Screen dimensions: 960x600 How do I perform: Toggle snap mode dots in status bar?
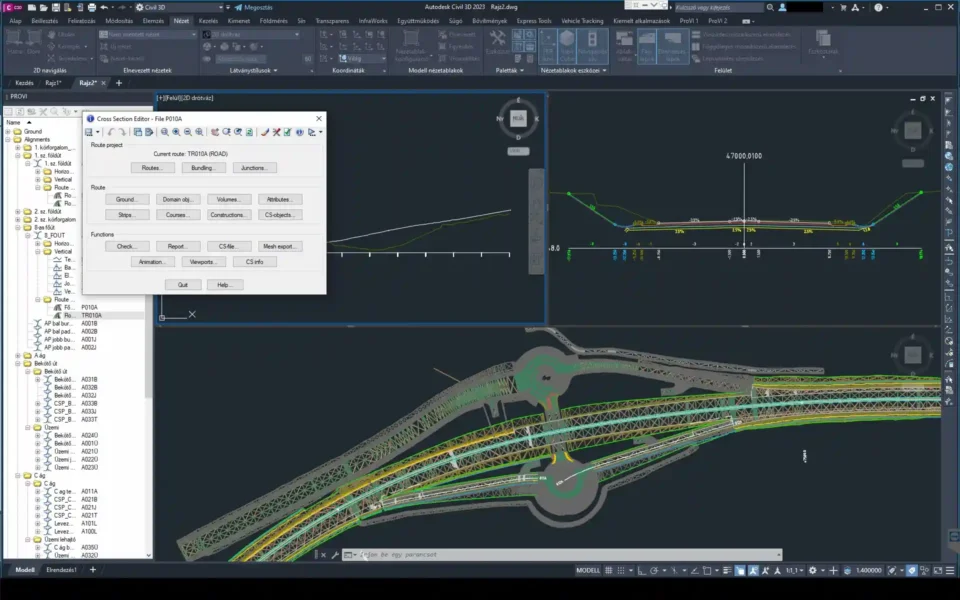click(621, 570)
